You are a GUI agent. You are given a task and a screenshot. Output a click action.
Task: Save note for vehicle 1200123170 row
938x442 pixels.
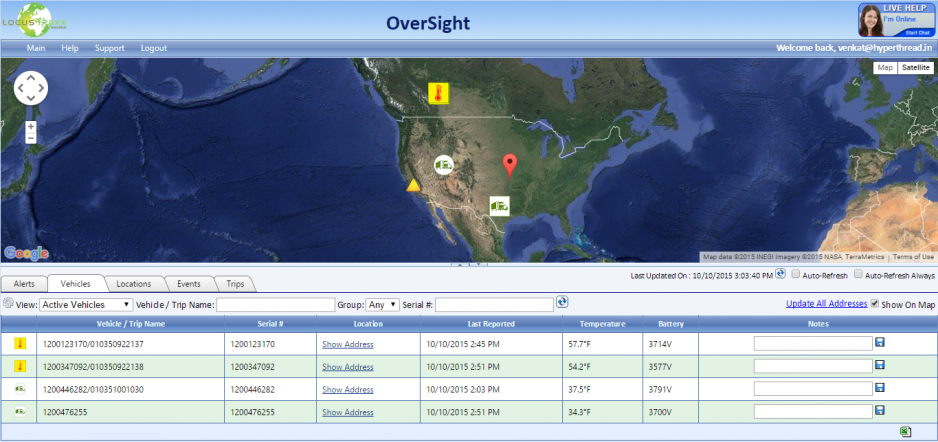point(880,343)
